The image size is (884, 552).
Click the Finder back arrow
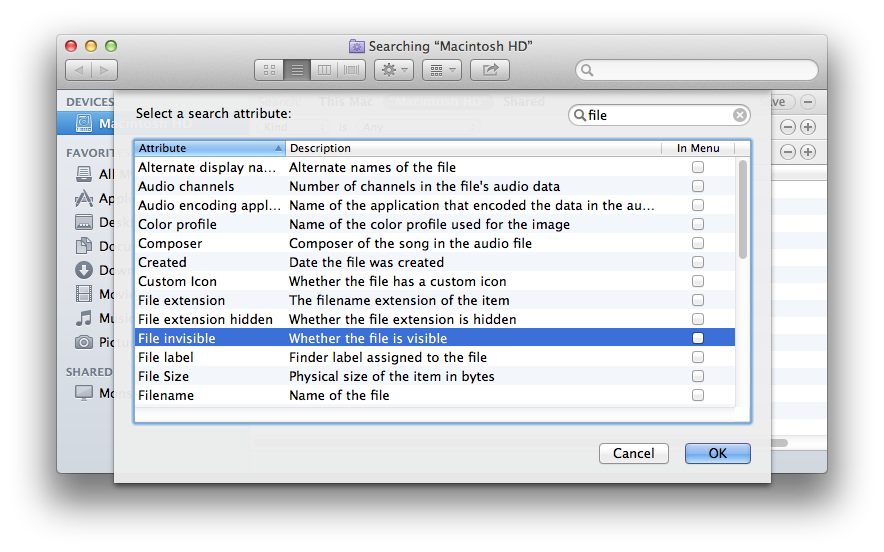click(x=79, y=70)
